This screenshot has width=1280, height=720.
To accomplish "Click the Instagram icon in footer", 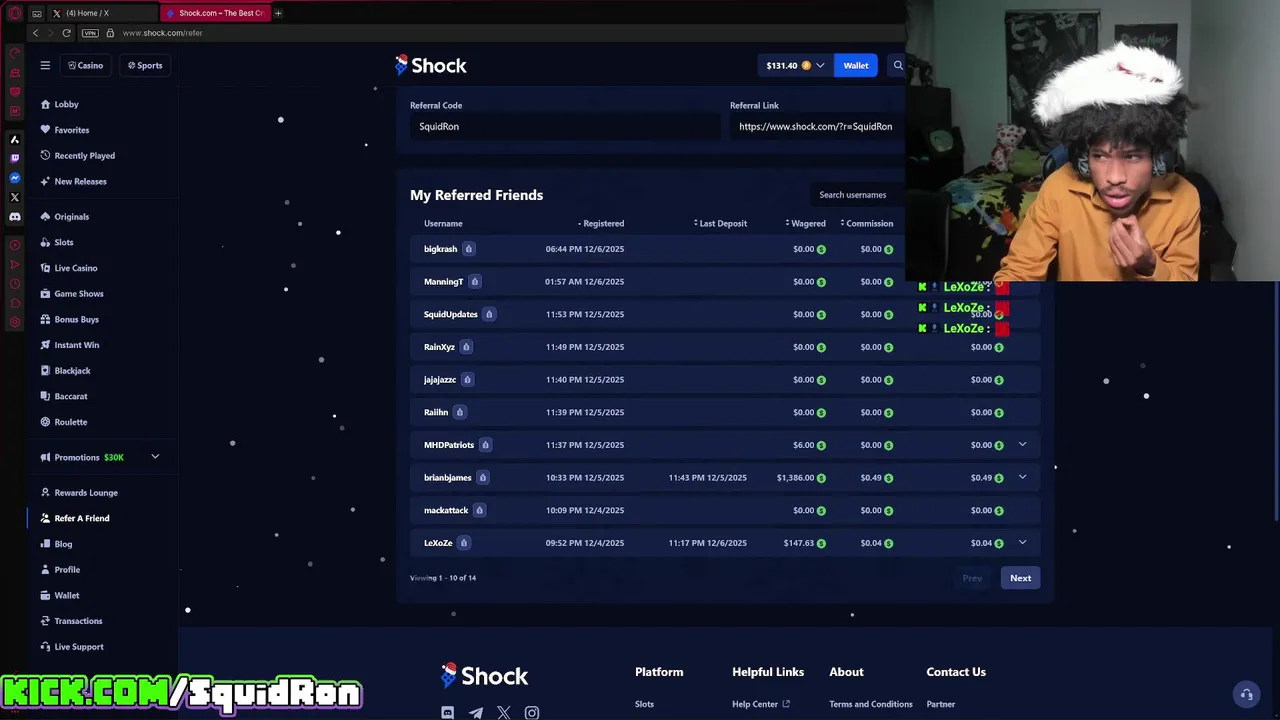I will 532,713.
